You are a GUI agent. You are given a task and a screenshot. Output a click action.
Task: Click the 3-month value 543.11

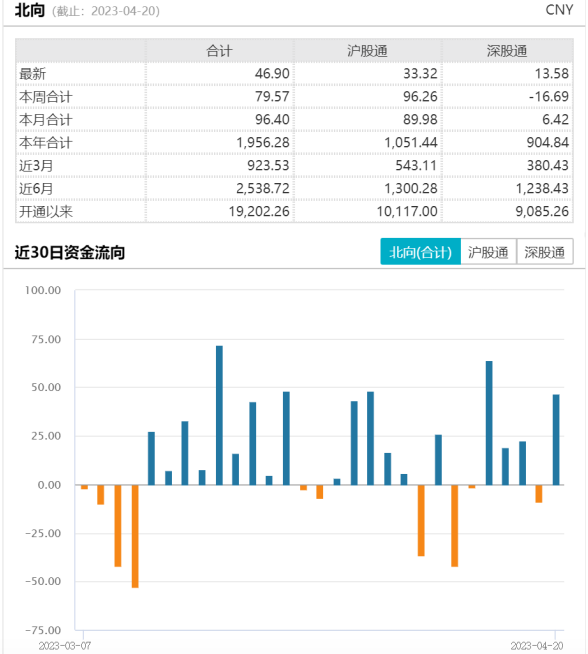pos(416,166)
